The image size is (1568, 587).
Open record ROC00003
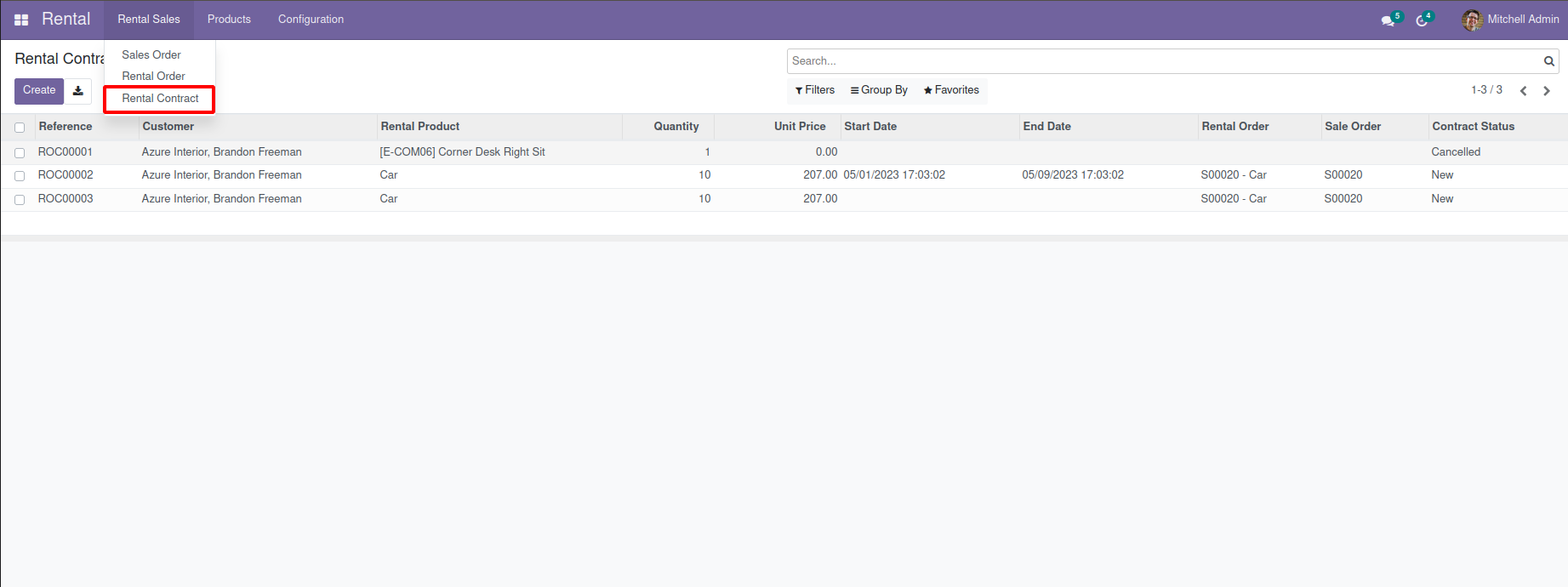[x=66, y=199]
